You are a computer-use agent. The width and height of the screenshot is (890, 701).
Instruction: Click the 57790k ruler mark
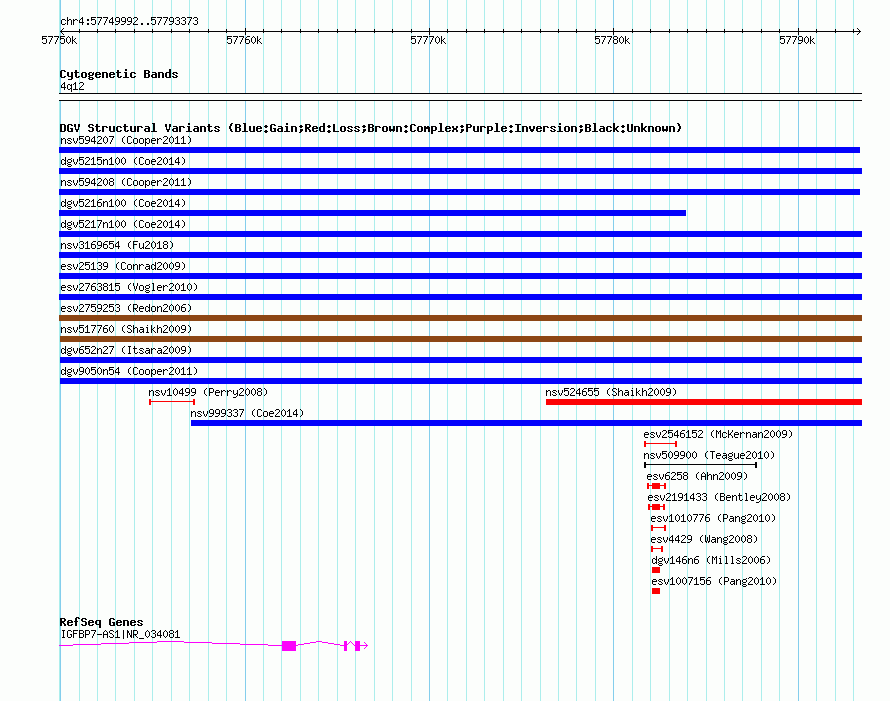coord(797,40)
